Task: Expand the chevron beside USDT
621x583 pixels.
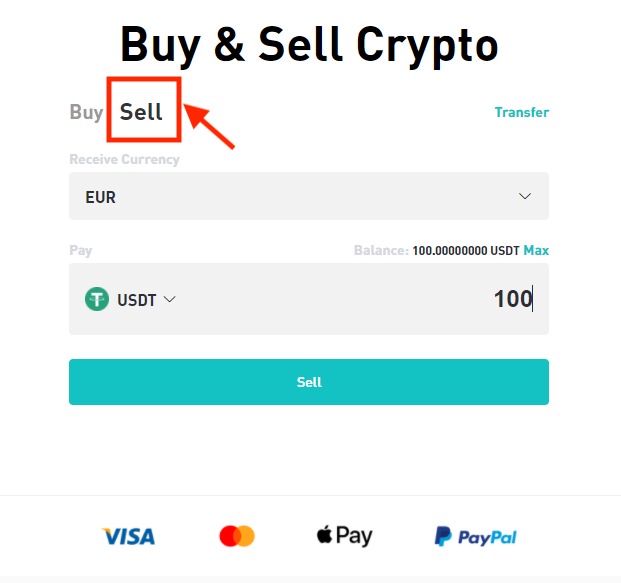Action: click(169, 299)
